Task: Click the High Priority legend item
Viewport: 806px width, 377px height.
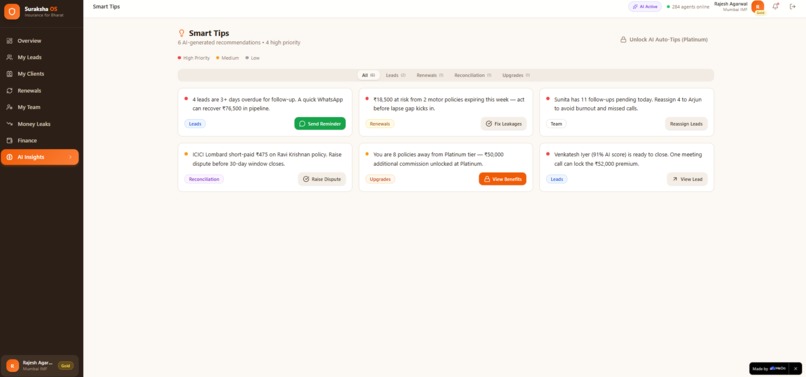Action: coord(194,58)
